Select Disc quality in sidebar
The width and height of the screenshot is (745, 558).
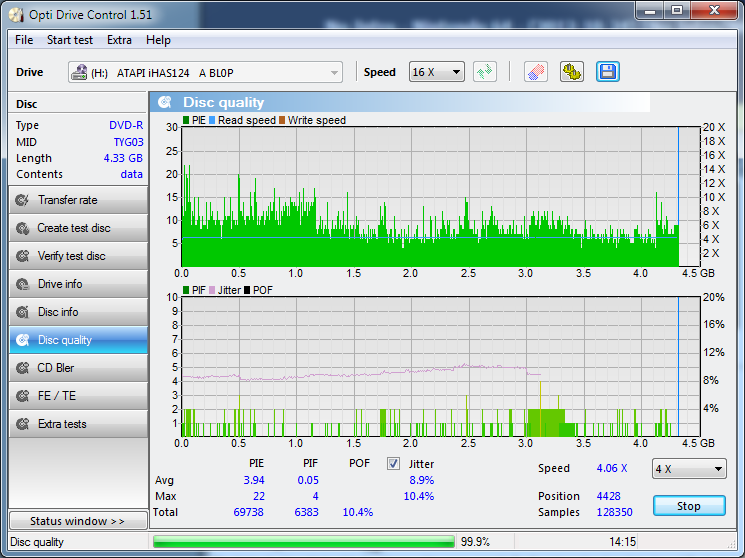pos(78,340)
